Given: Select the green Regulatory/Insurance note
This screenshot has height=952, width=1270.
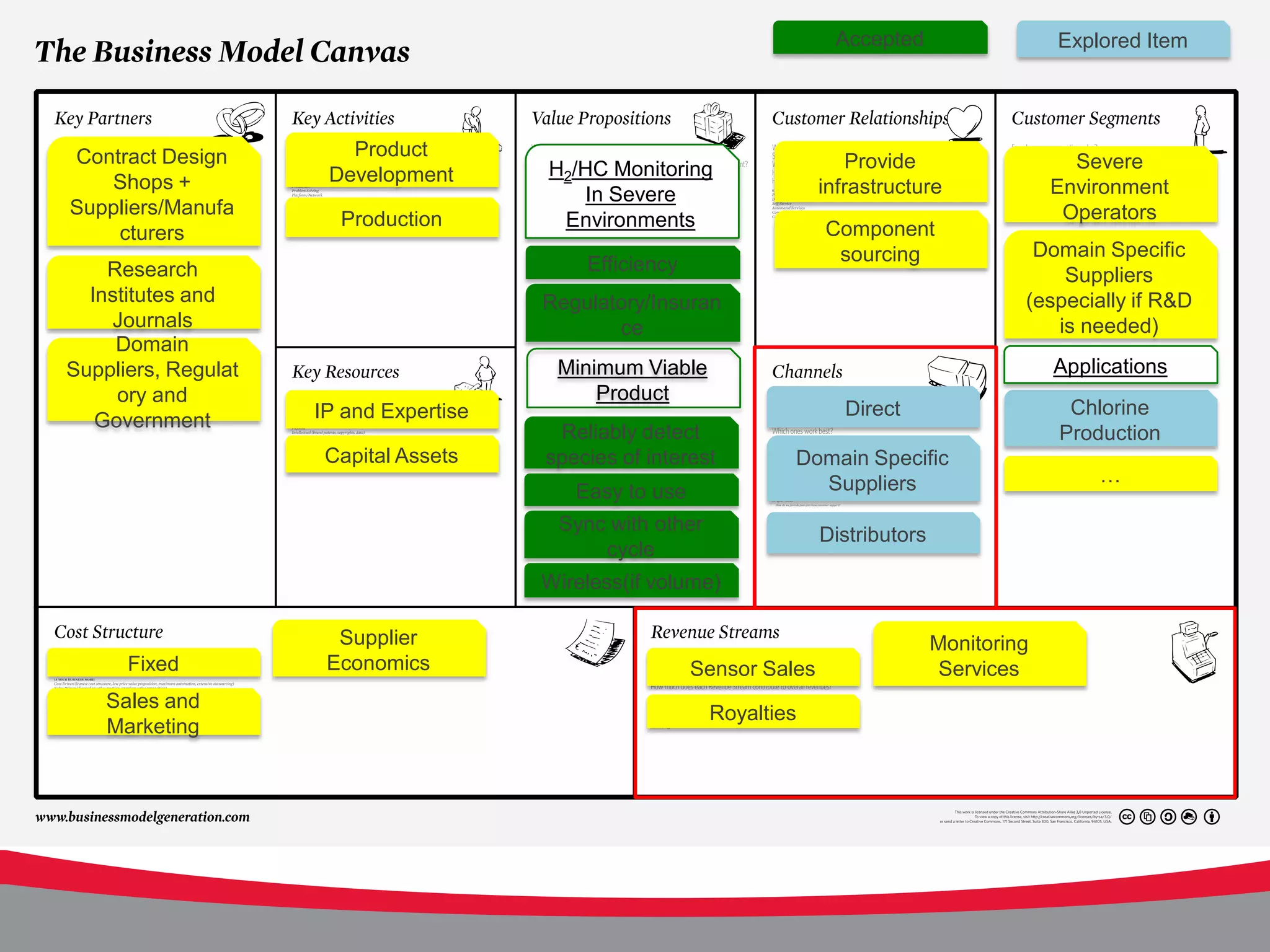Looking at the screenshot, I should click(x=633, y=314).
